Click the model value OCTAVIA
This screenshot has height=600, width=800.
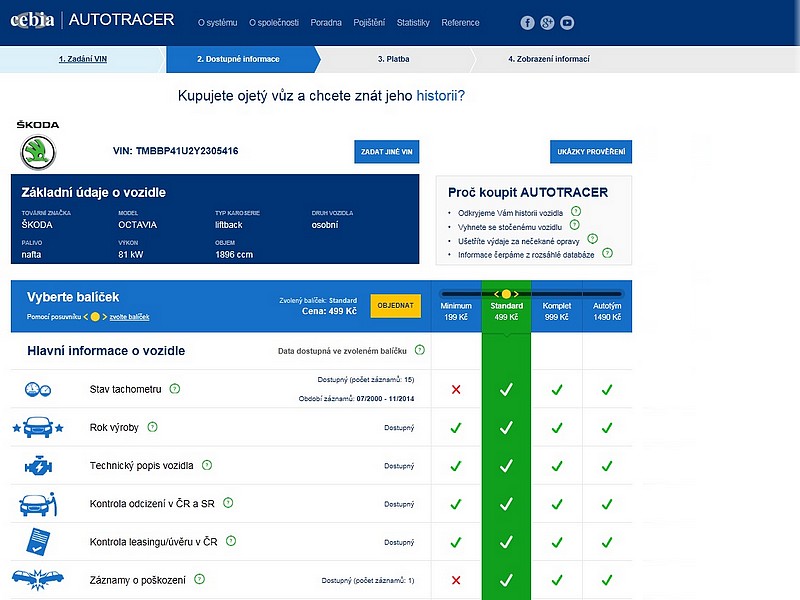click(x=137, y=225)
